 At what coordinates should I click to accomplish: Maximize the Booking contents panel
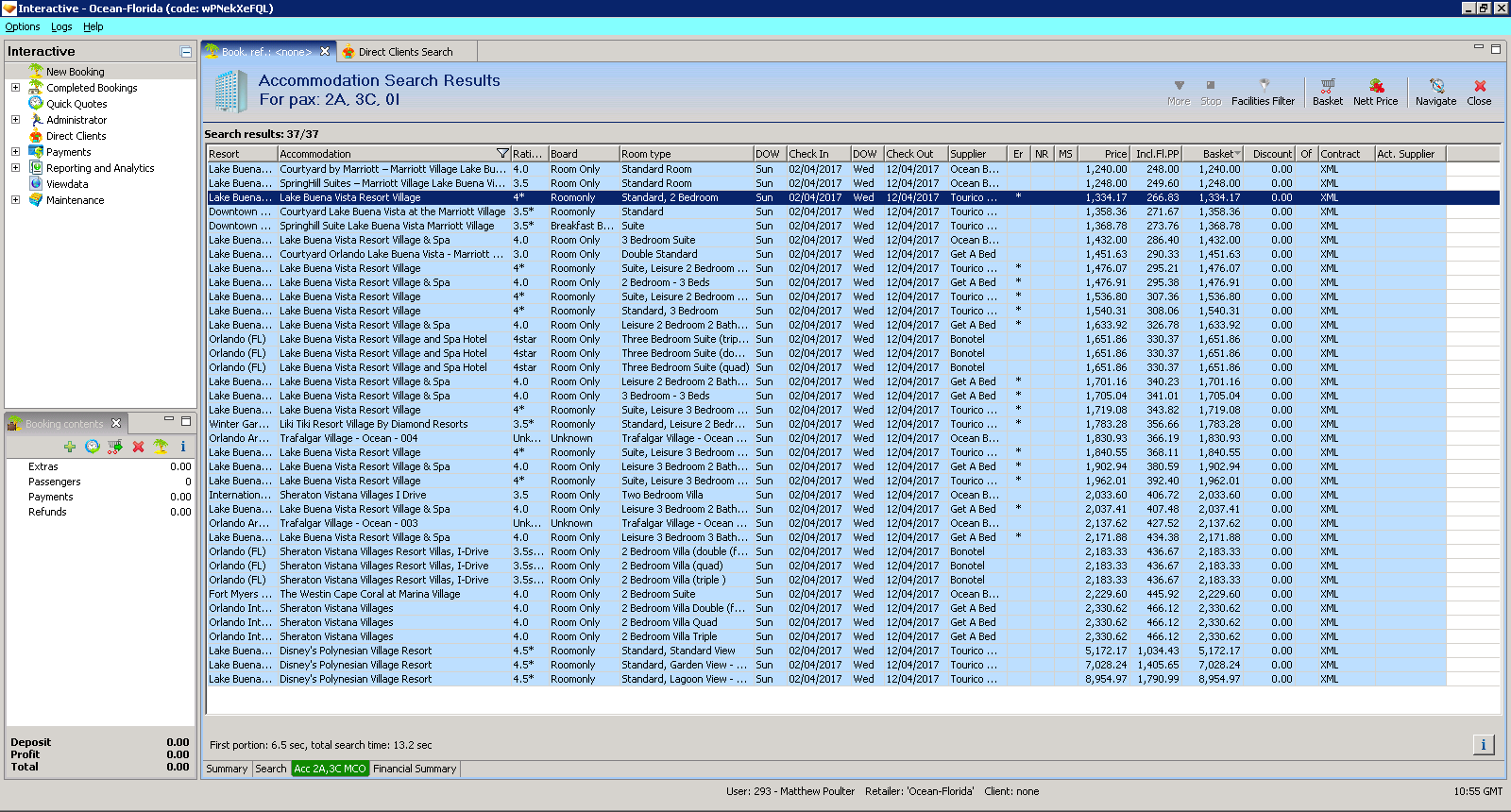[186, 420]
